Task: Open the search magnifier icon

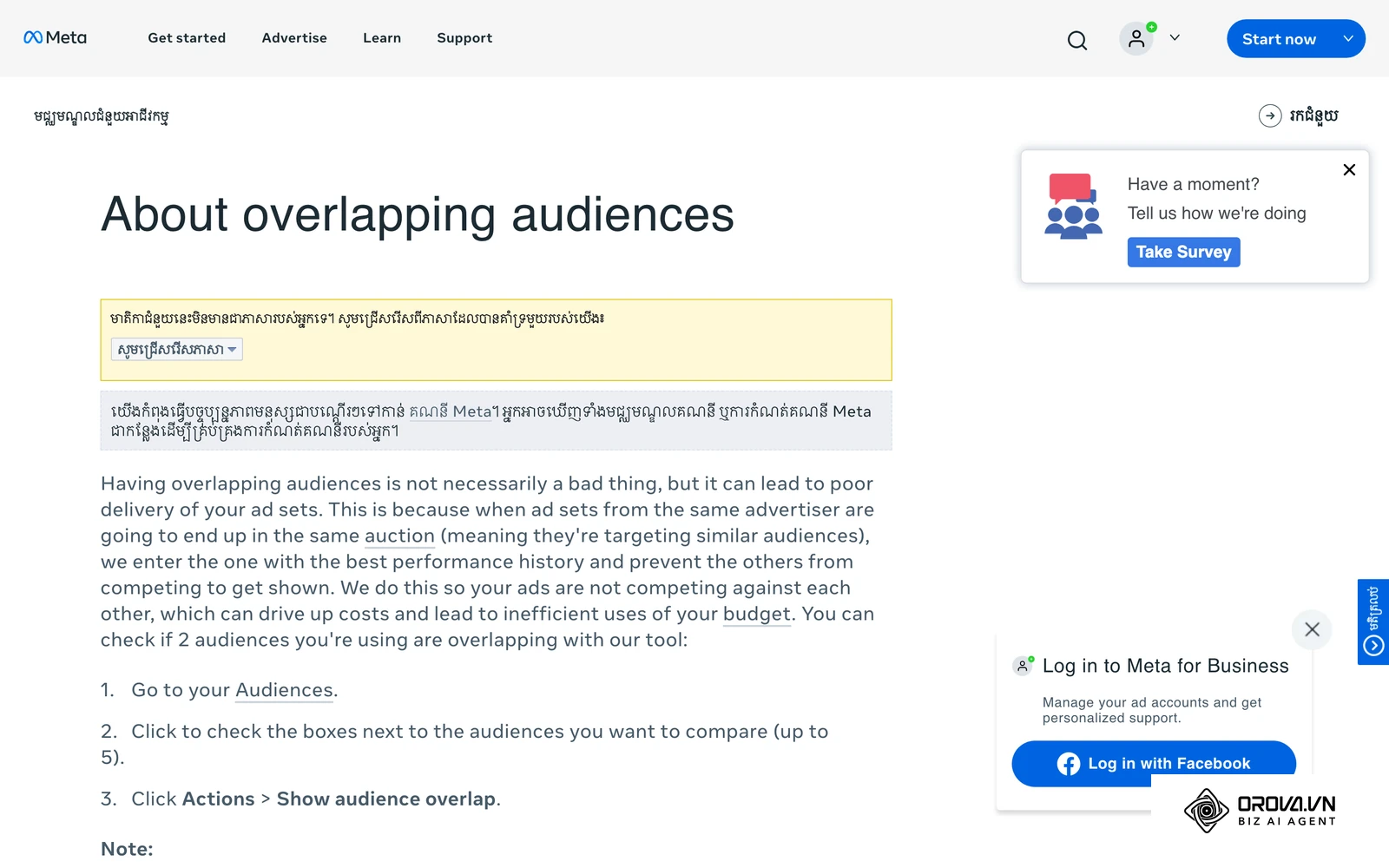Action: tap(1077, 40)
